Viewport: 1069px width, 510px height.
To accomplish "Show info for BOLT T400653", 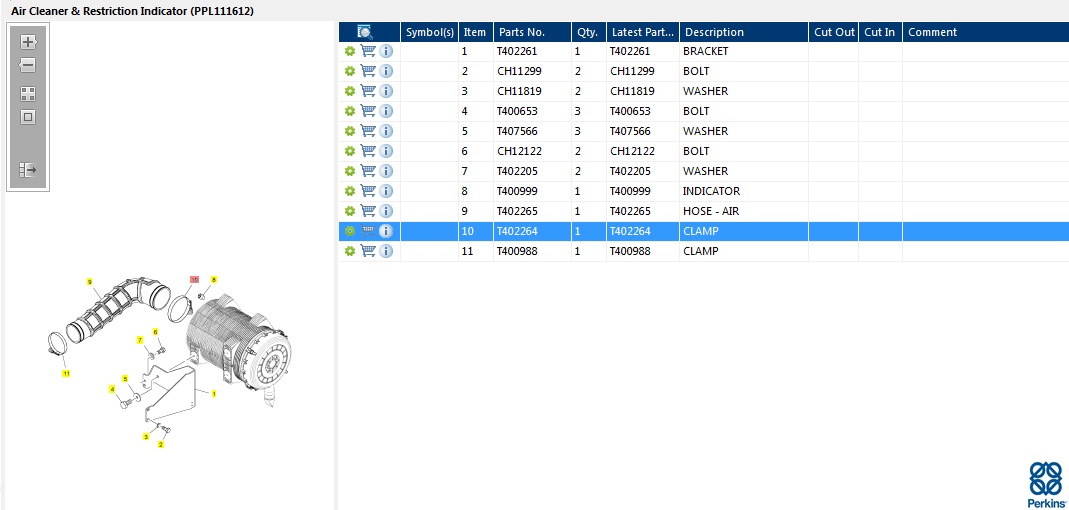I will pyautogui.click(x=386, y=110).
